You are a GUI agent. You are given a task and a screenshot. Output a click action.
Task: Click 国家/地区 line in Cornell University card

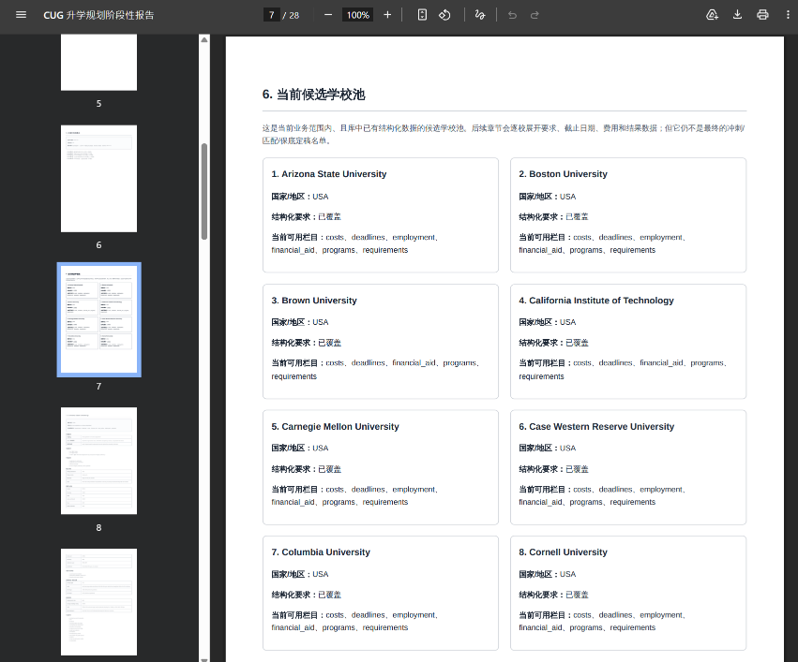547,574
